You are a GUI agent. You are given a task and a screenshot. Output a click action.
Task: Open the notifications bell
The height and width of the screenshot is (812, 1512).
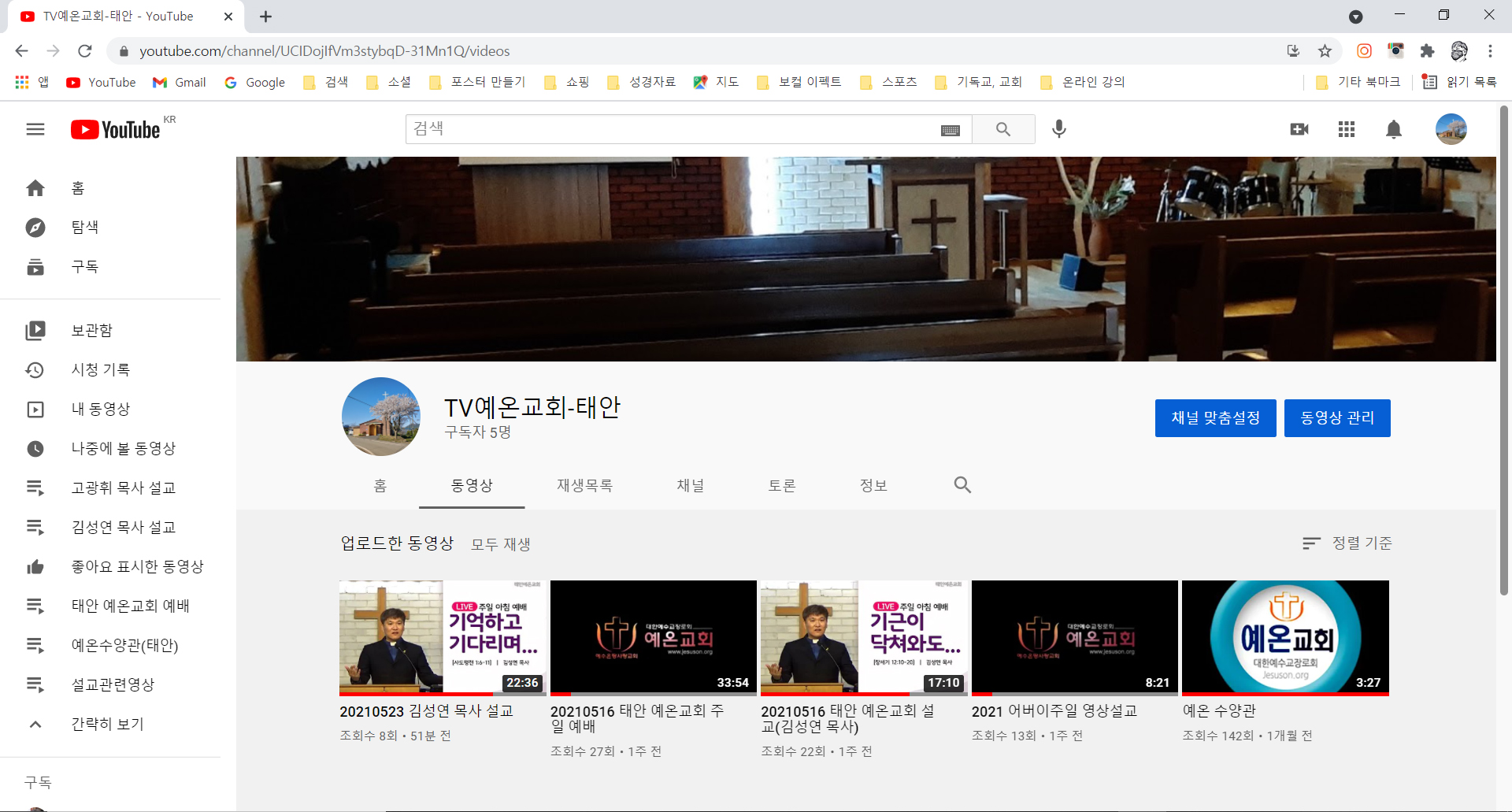(x=1394, y=129)
